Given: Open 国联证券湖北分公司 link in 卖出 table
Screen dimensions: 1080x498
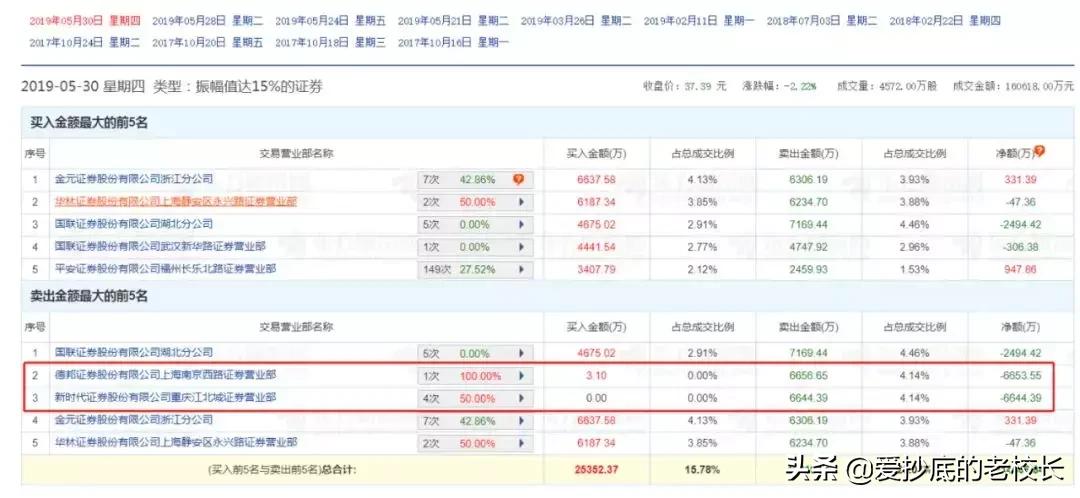Looking at the screenshot, I should coord(134,353).
